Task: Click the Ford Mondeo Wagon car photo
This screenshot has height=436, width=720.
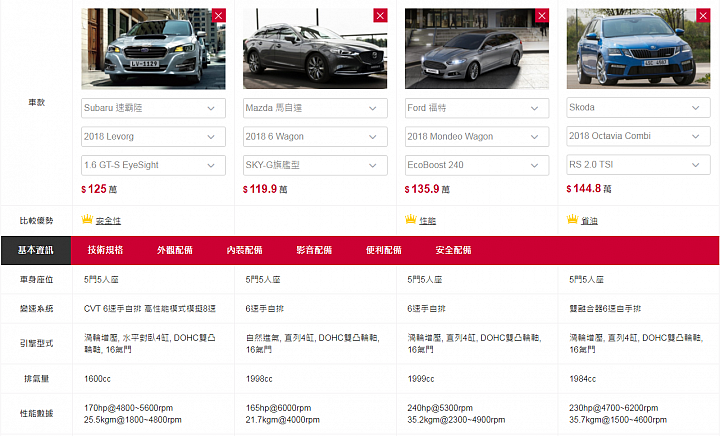Action: pyautogui.click(x=477, y=49)
